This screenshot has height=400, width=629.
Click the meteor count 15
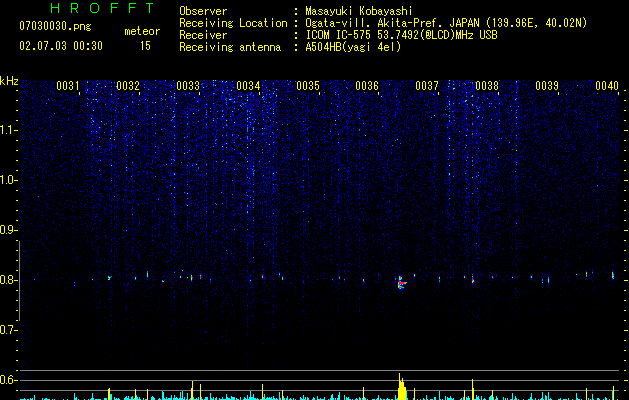click(145, 46)
